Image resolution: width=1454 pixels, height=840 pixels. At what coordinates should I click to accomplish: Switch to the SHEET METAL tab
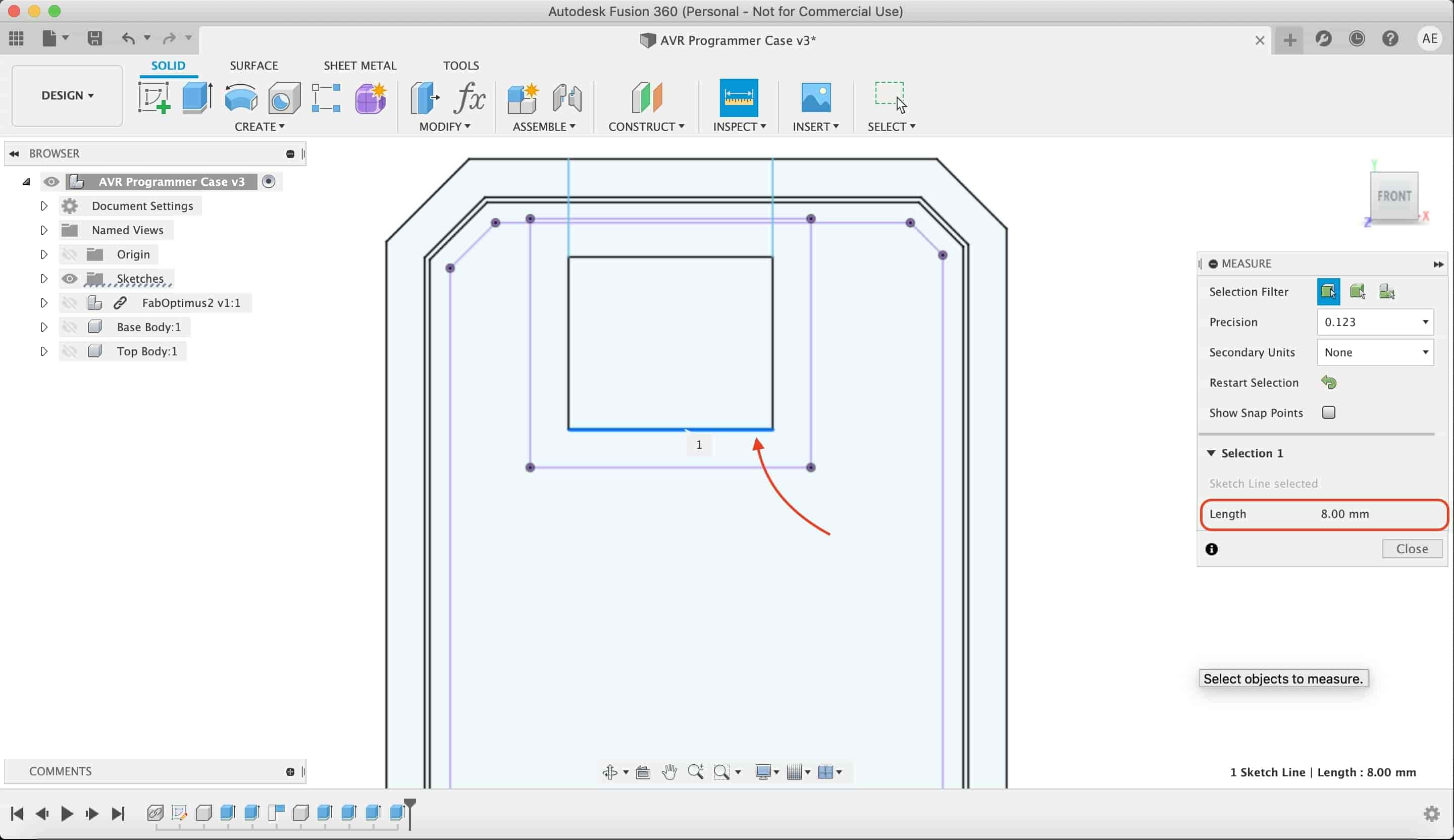click(360, 65)
